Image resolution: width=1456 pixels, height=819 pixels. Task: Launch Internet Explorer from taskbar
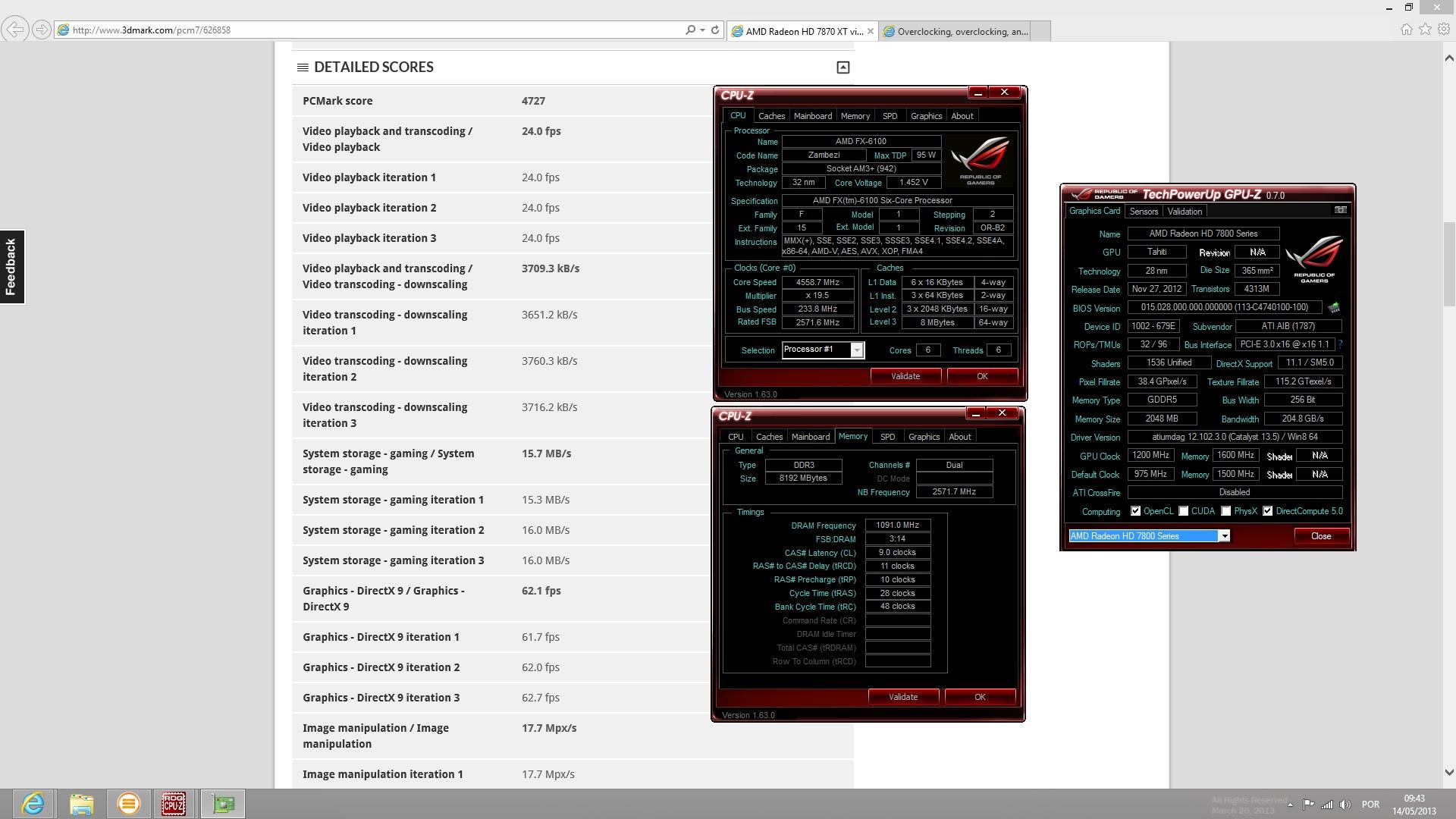click(x=33, y=804)
